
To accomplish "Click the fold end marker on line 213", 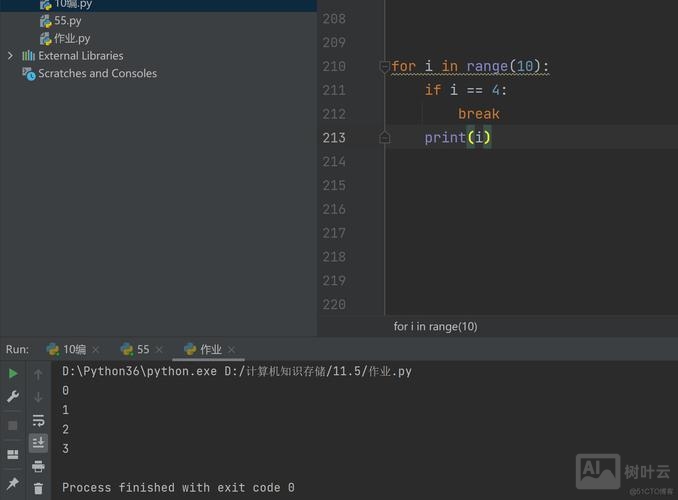I will click(384, 138).
